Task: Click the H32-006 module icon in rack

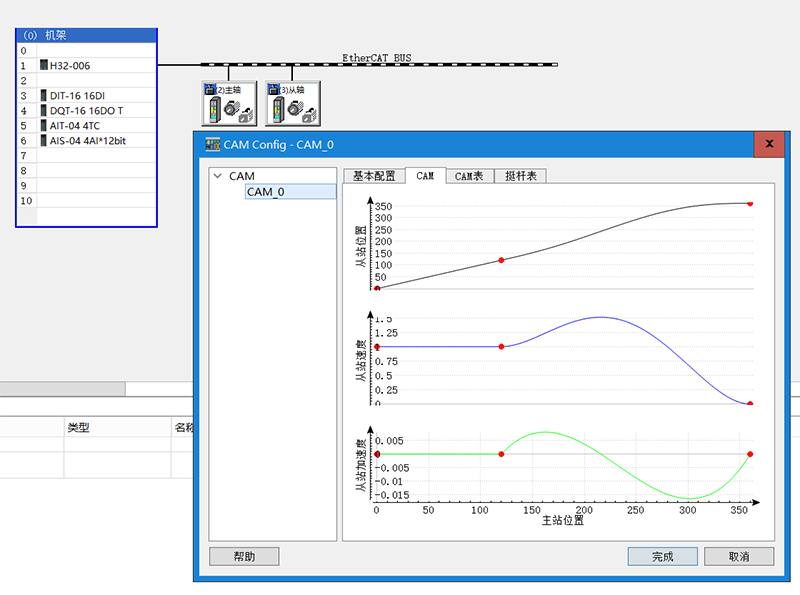Action: [x=44, y=65]
